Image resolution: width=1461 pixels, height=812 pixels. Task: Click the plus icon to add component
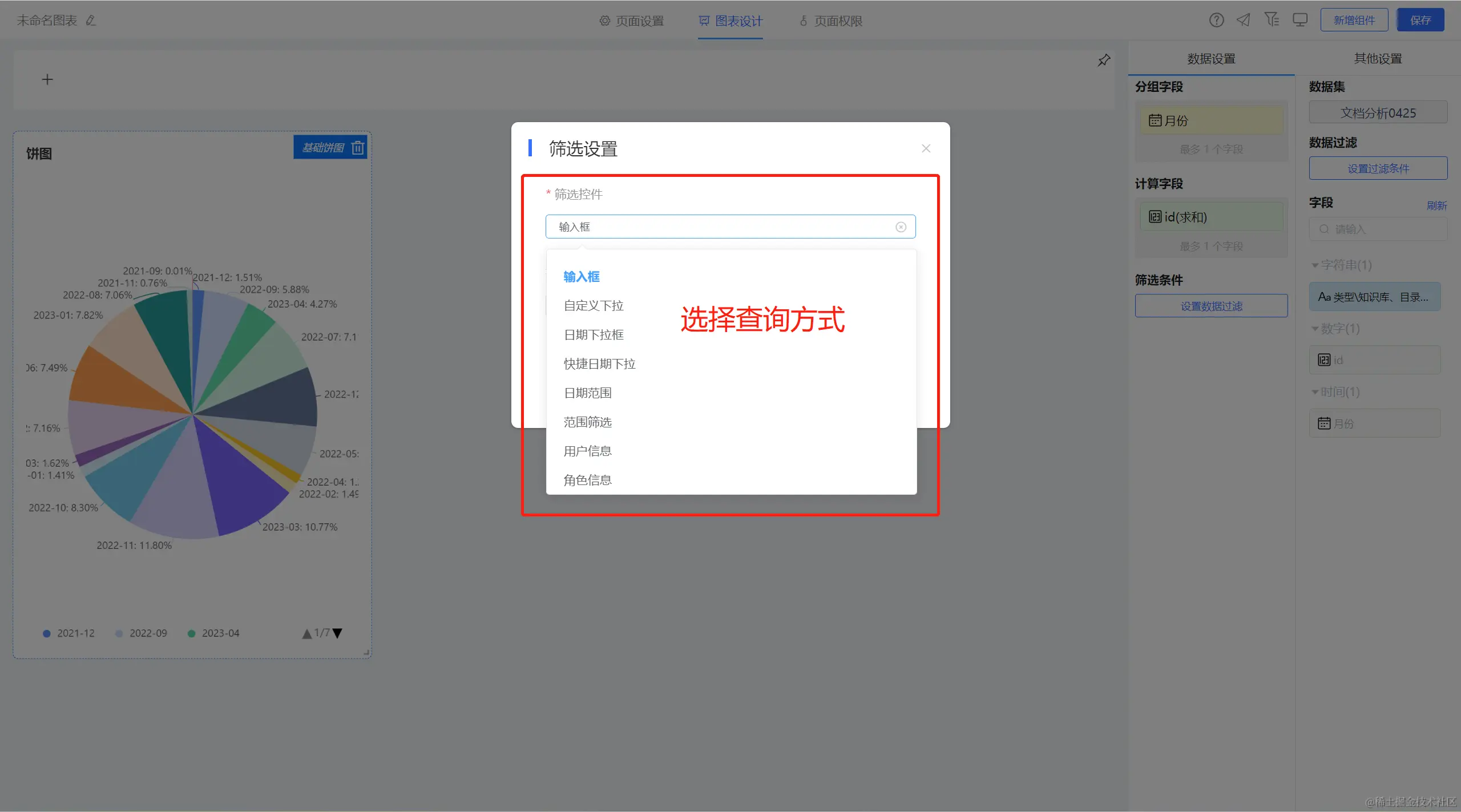pyautogui.click(x=47, y=80)
